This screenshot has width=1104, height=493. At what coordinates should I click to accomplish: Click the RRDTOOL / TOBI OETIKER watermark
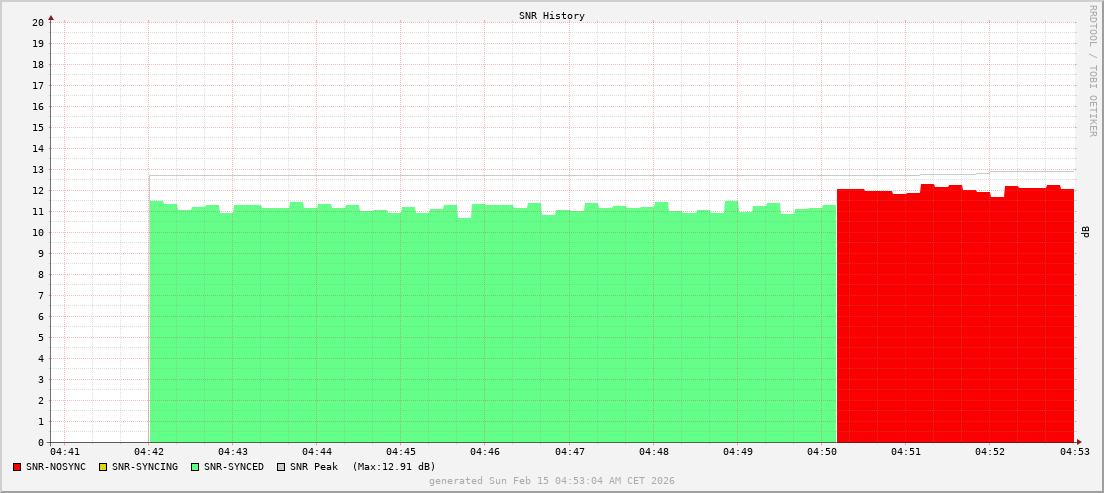[x=1093, y=70]
